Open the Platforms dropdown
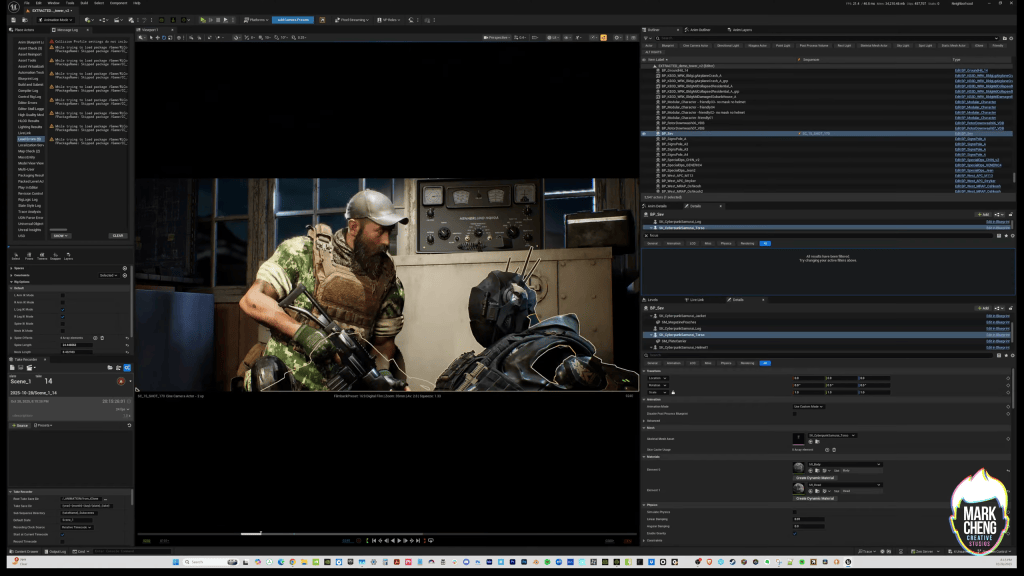Viewport: 1024px width, 576px height. 256,20
